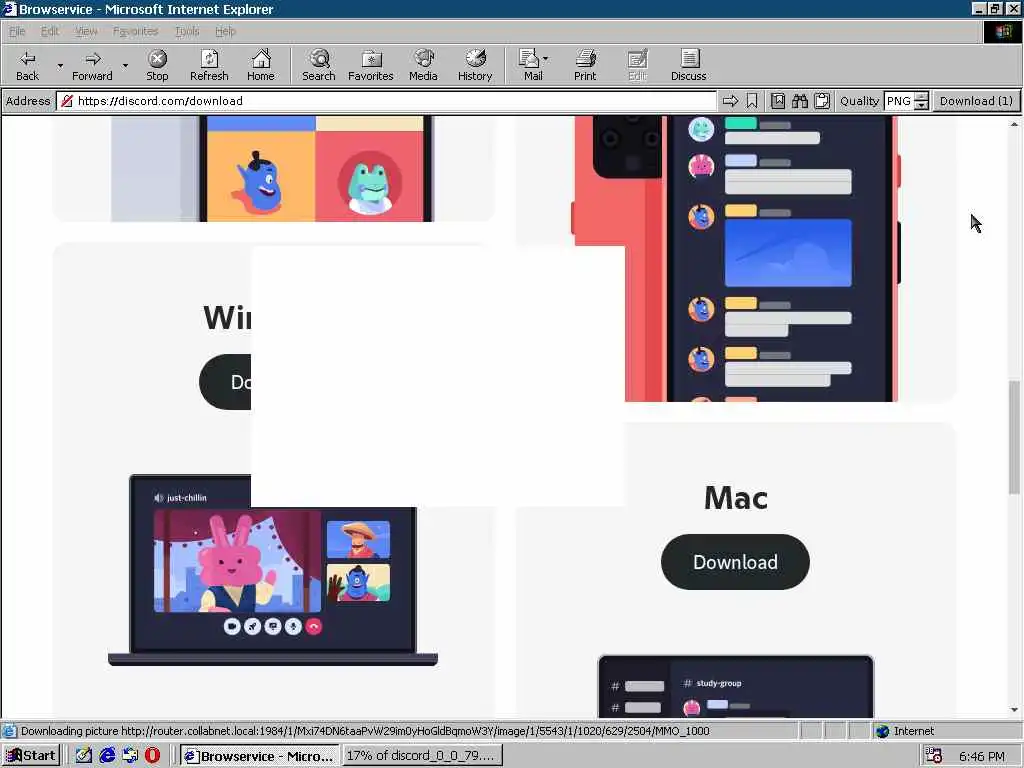
Task: Click the bookmark ribbon icon
Action: coord(752,101)
